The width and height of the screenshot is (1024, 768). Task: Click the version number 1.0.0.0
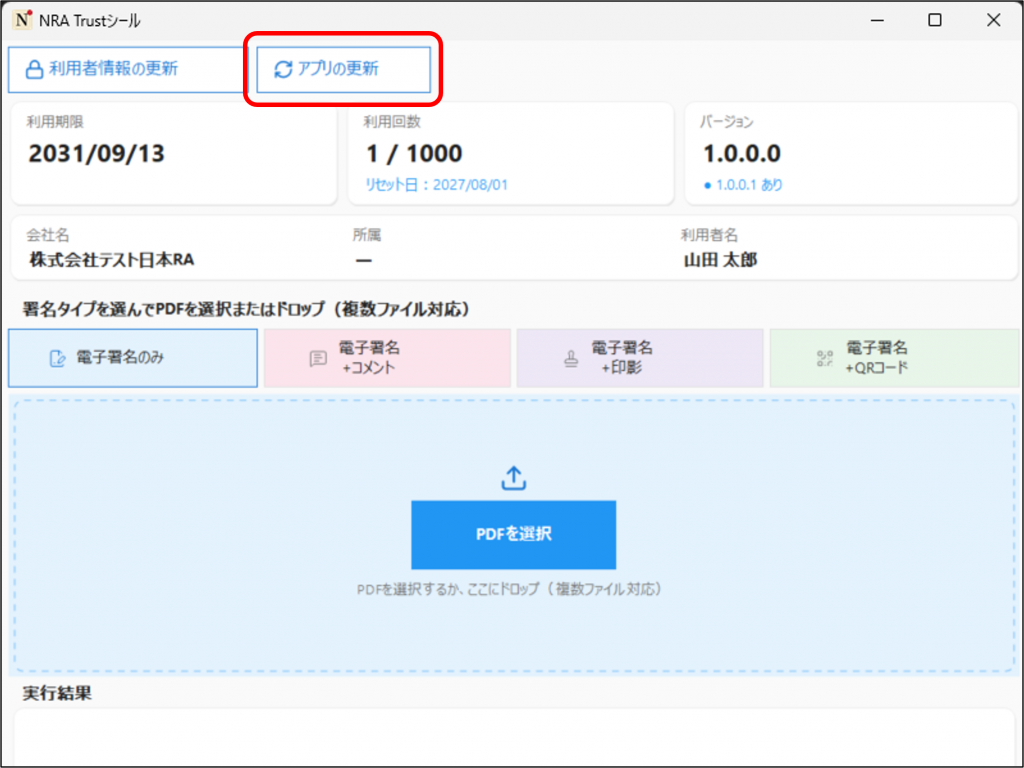point(742,153)
